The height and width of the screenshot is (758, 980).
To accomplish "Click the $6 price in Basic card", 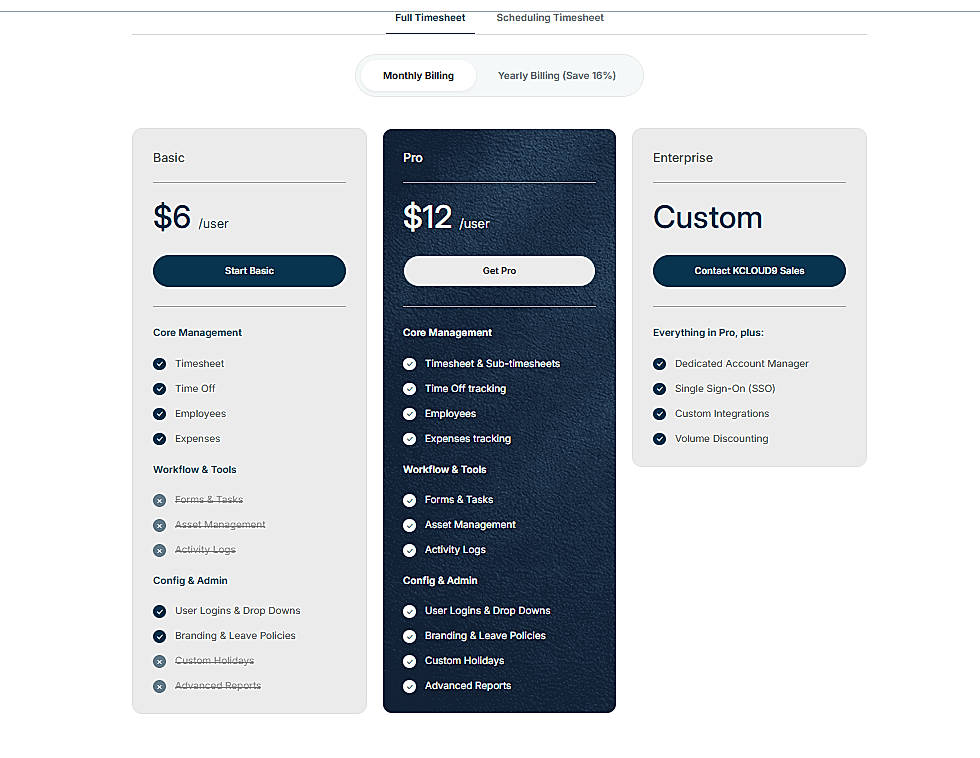I will tap(172, 217).
